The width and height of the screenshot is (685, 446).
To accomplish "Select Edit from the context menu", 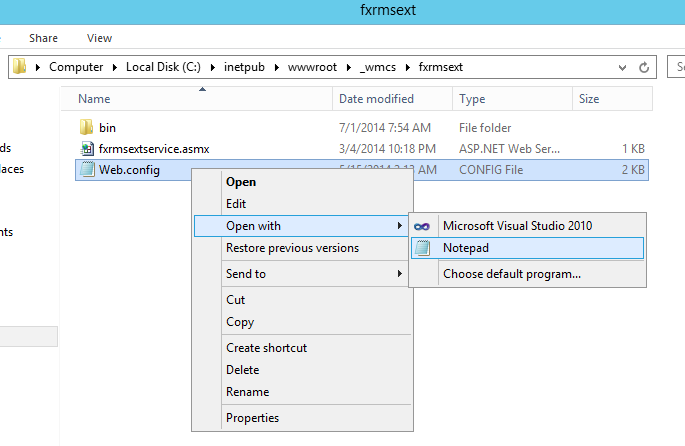I will tap(236, 204).
